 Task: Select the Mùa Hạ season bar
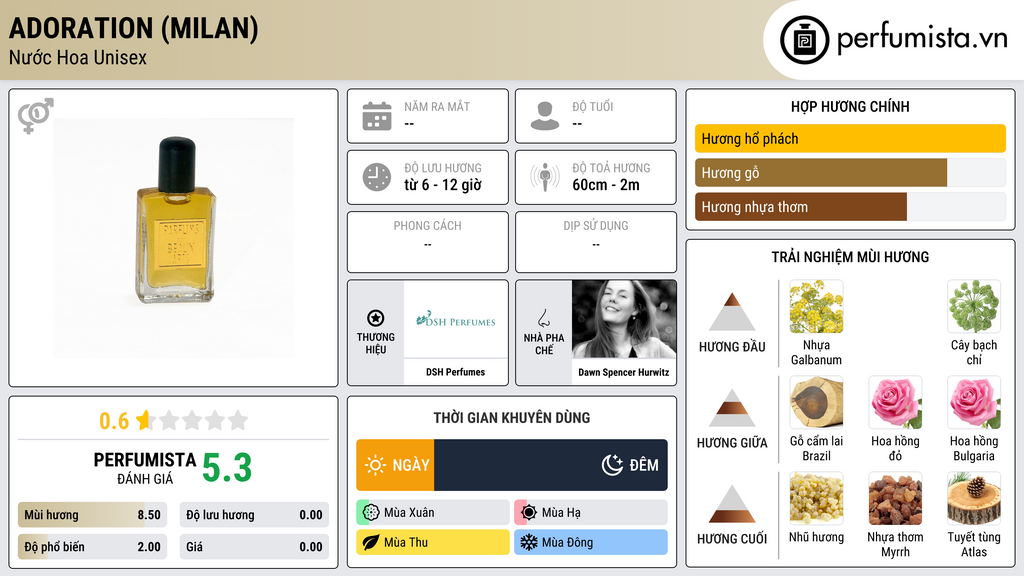coord(591,512)
